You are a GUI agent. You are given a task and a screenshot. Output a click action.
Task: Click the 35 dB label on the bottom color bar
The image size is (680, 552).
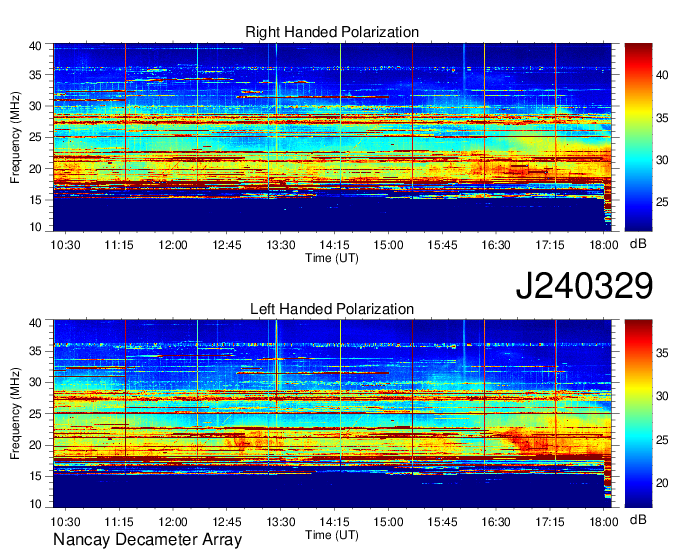[x=662, y=353]
